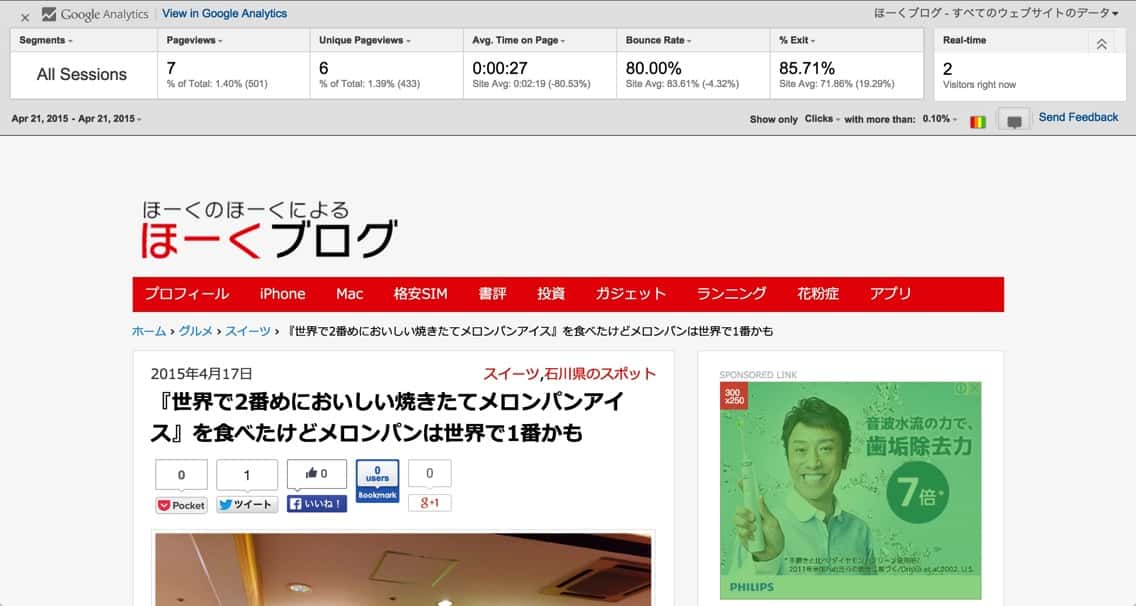
Task: Collapse the Real-time panel with double chevron
Action: (x=1101, y=44)
